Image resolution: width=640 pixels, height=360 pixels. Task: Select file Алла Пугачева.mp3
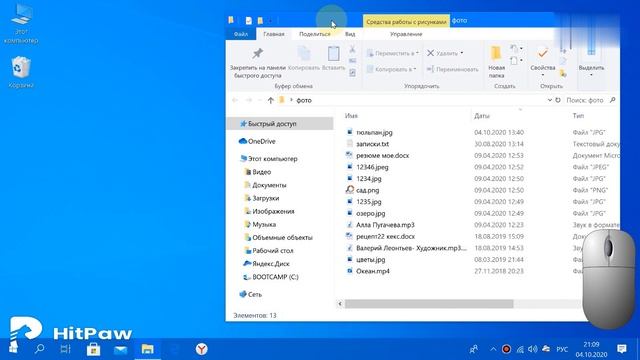coord(385,224)
